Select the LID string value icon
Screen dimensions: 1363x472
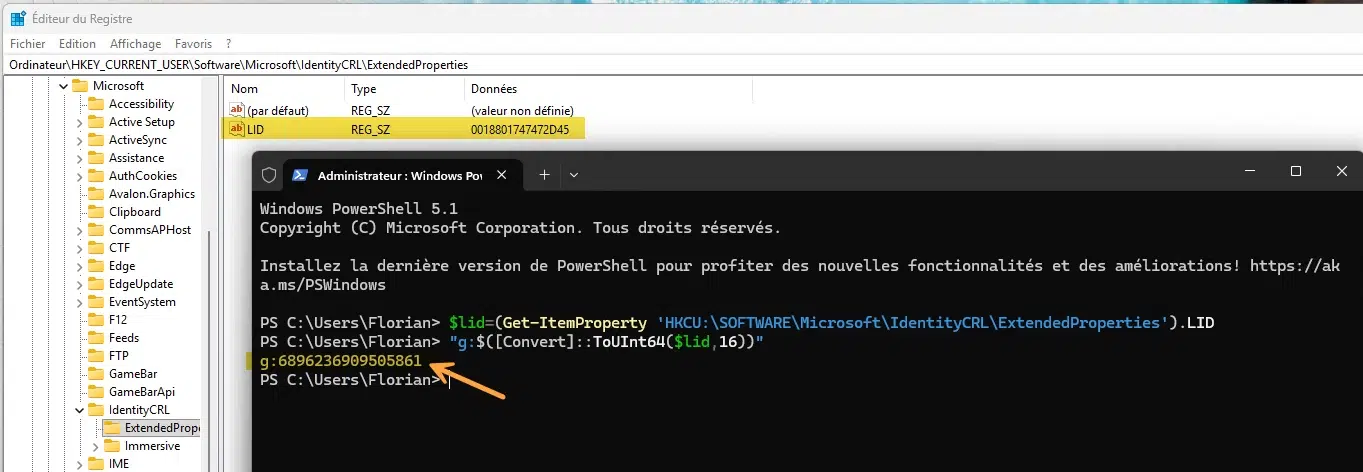237,129
